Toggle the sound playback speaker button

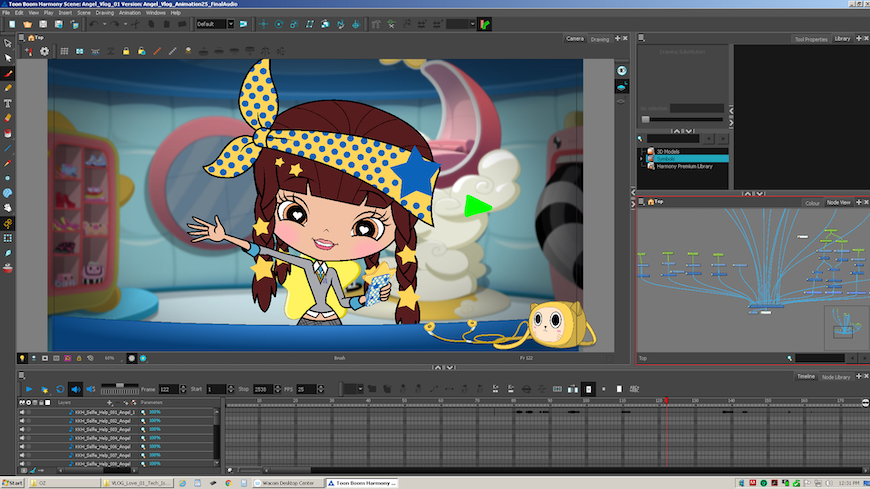click(x=75, y=389)
